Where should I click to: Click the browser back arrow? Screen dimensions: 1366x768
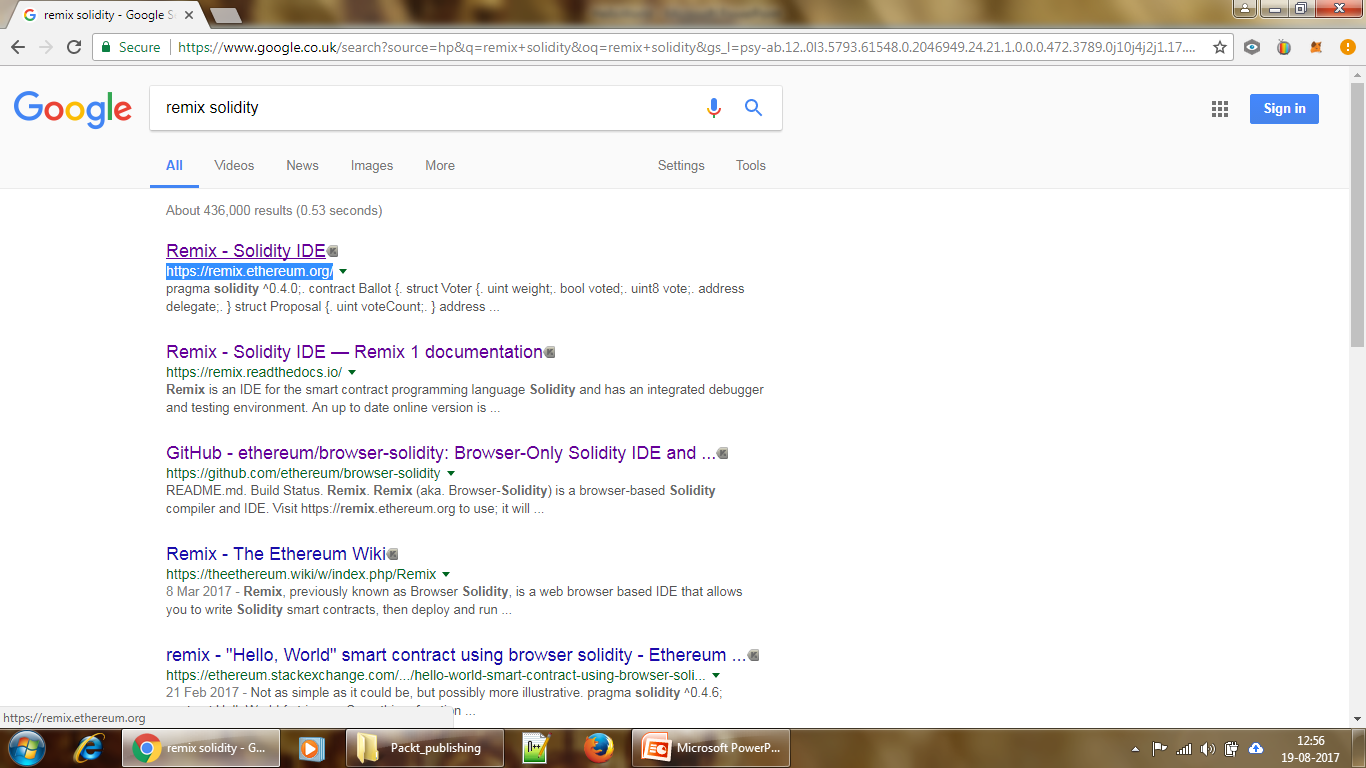(18, 47)
